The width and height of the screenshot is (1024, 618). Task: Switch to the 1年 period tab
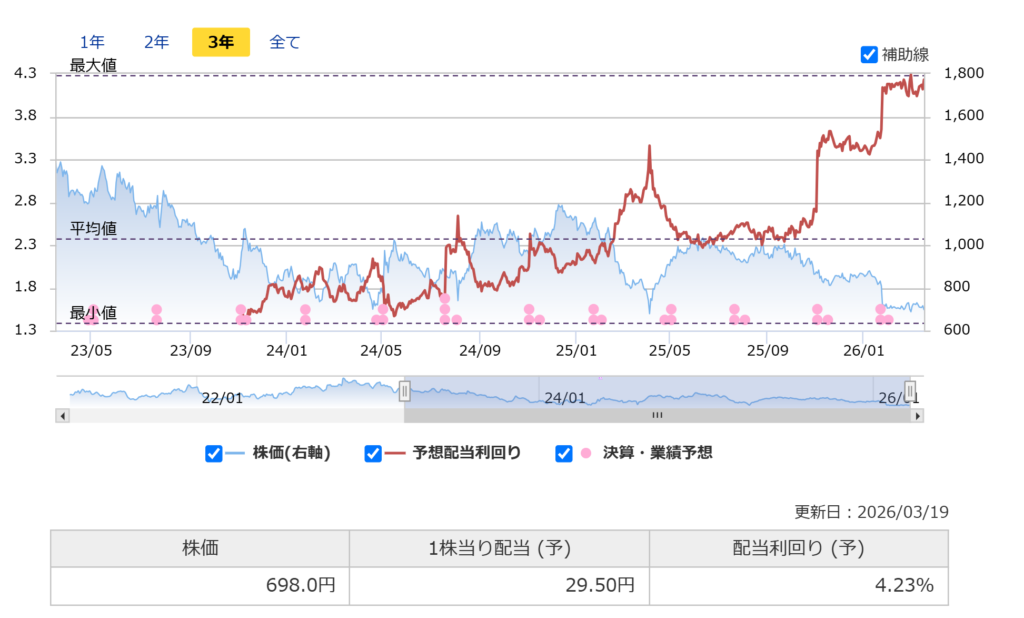click(x=92, y=42)
